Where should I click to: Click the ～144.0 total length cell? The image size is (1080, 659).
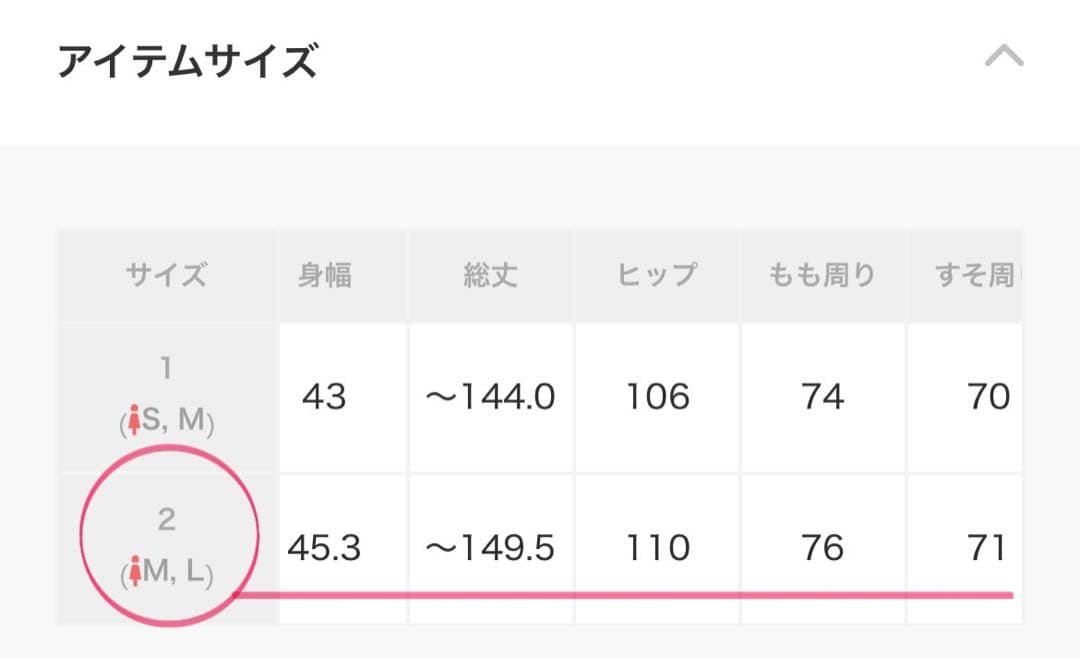coord(490,397)
